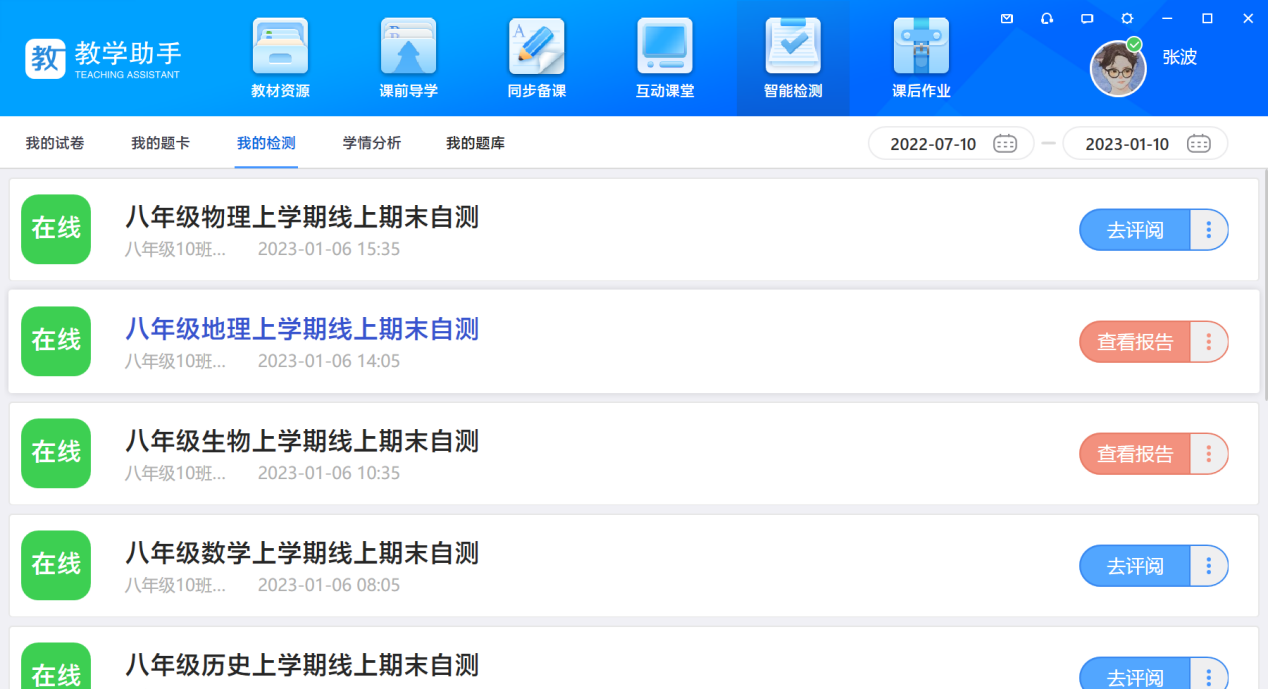The image size is (1268, 689).
Task: Expand more options for the geography test
Action: click(x=1209, y=342)
